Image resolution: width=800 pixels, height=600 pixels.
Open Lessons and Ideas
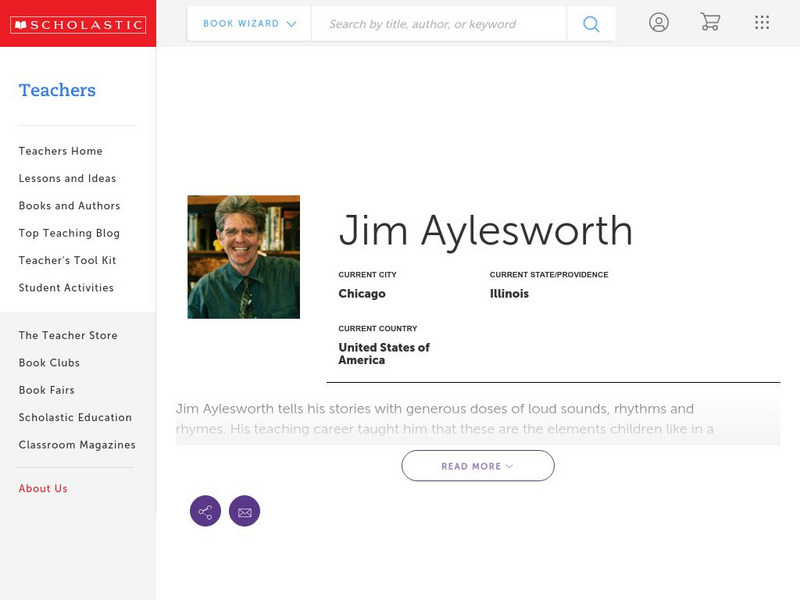tap(66, 178)
